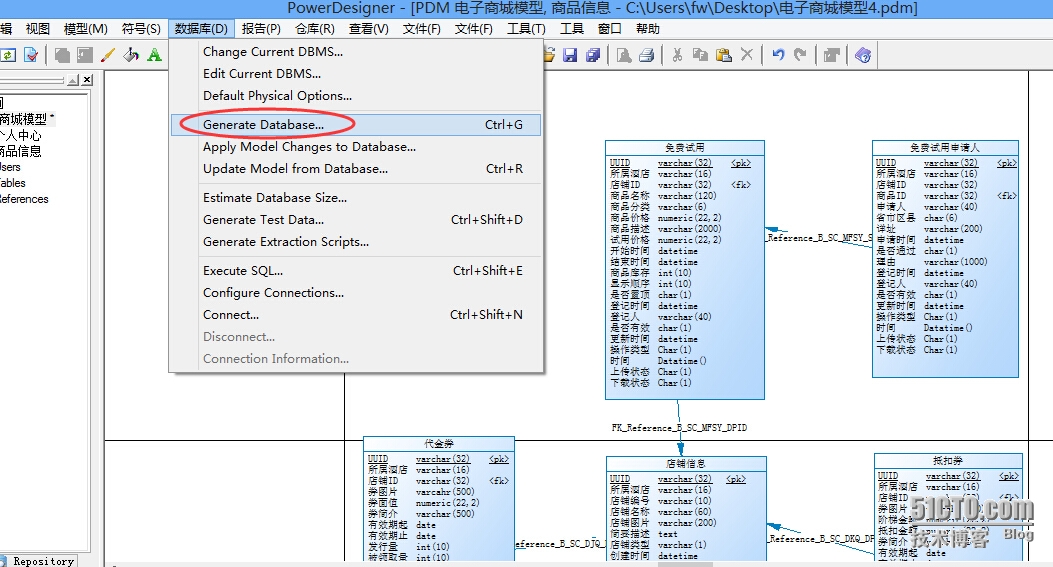Open the 模型(M) menu
The image size is (1053, 567).
85,29
